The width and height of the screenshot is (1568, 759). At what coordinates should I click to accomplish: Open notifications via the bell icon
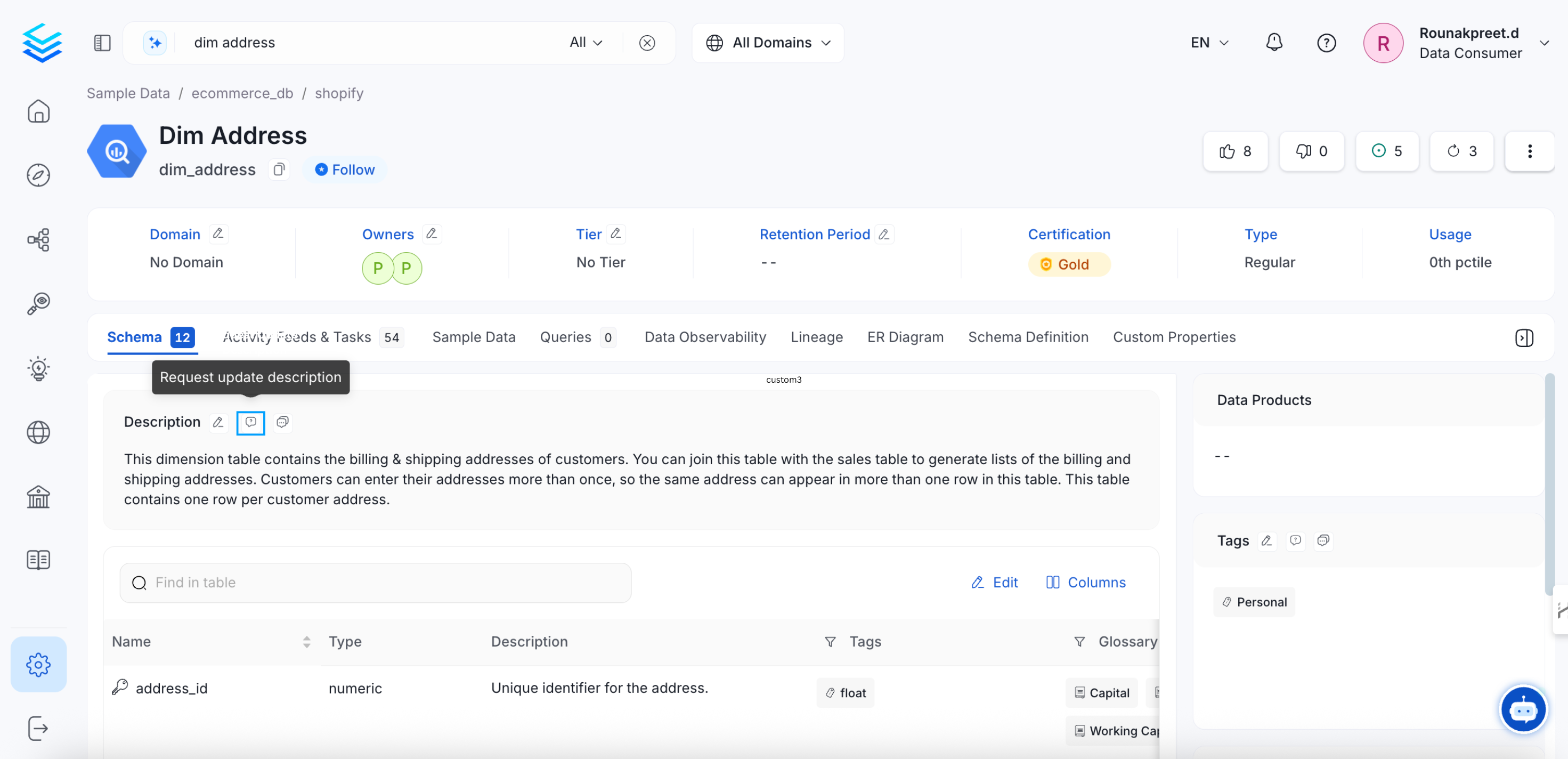pos(1274,43)
